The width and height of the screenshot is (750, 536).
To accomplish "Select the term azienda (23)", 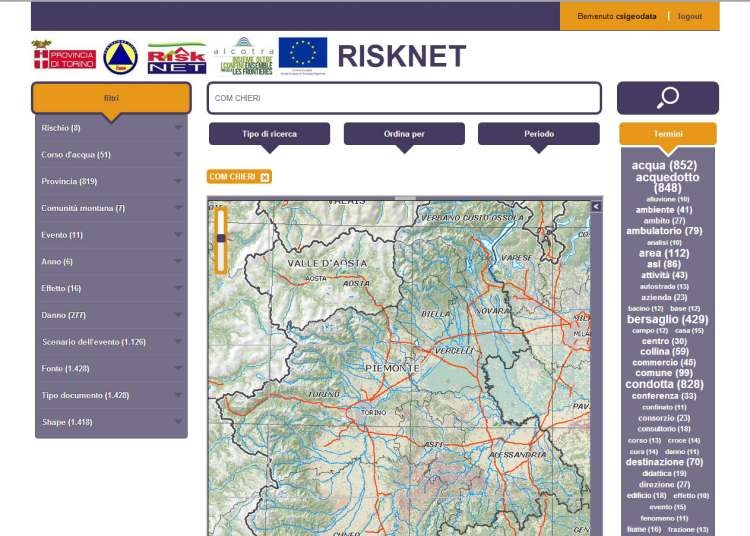I will point(664,297).
